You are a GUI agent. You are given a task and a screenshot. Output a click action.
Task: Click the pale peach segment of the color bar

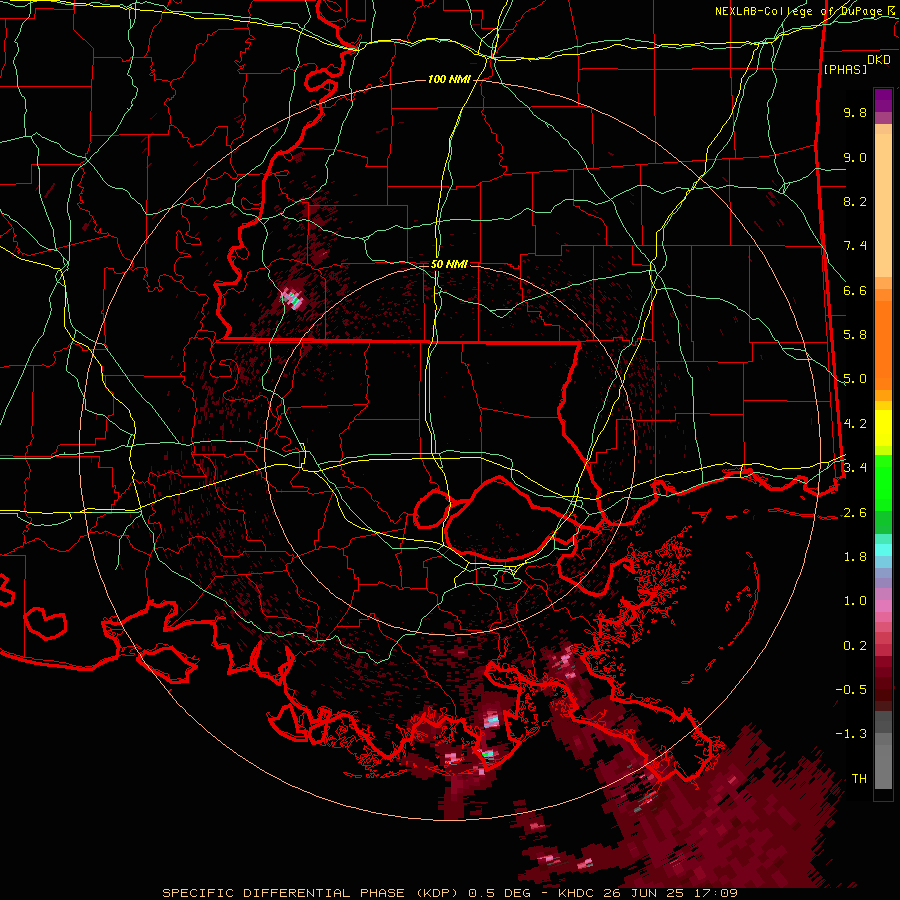(883, 205)
